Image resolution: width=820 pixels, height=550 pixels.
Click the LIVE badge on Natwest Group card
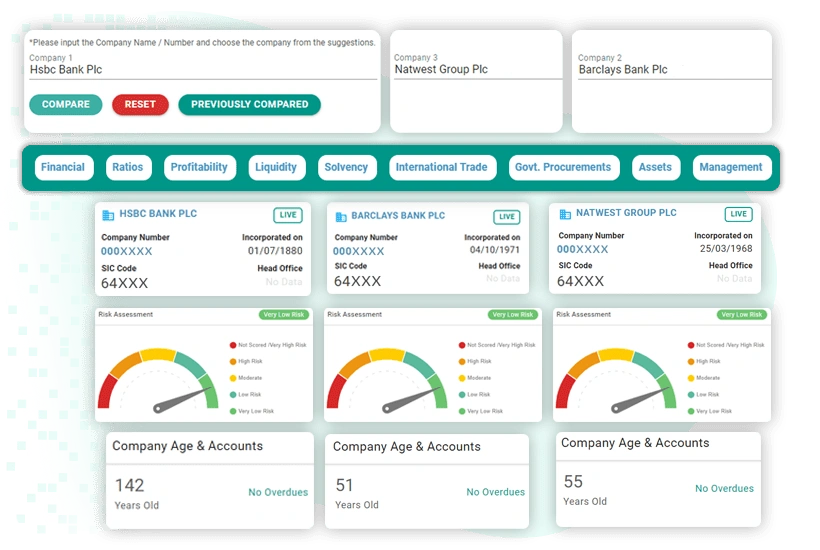[x=738, y=214]
